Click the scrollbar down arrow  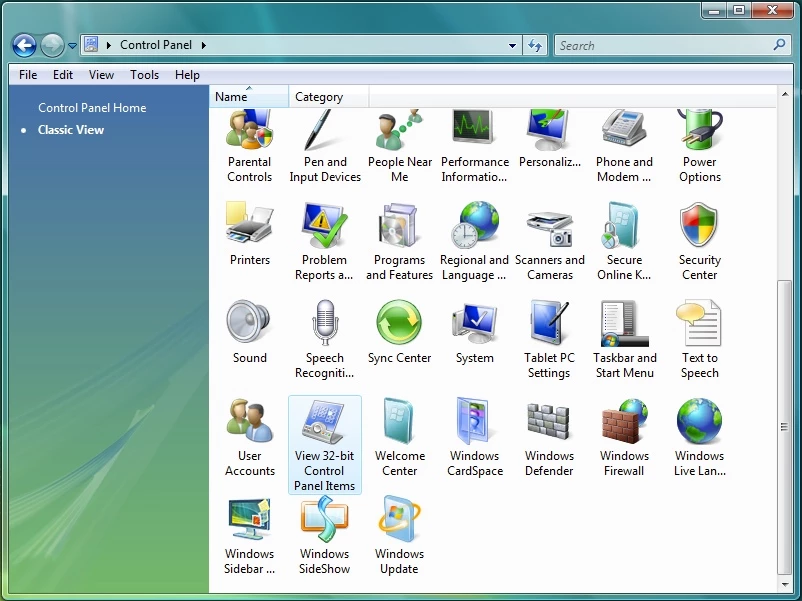pyautogui.click(x=785, y=585)
